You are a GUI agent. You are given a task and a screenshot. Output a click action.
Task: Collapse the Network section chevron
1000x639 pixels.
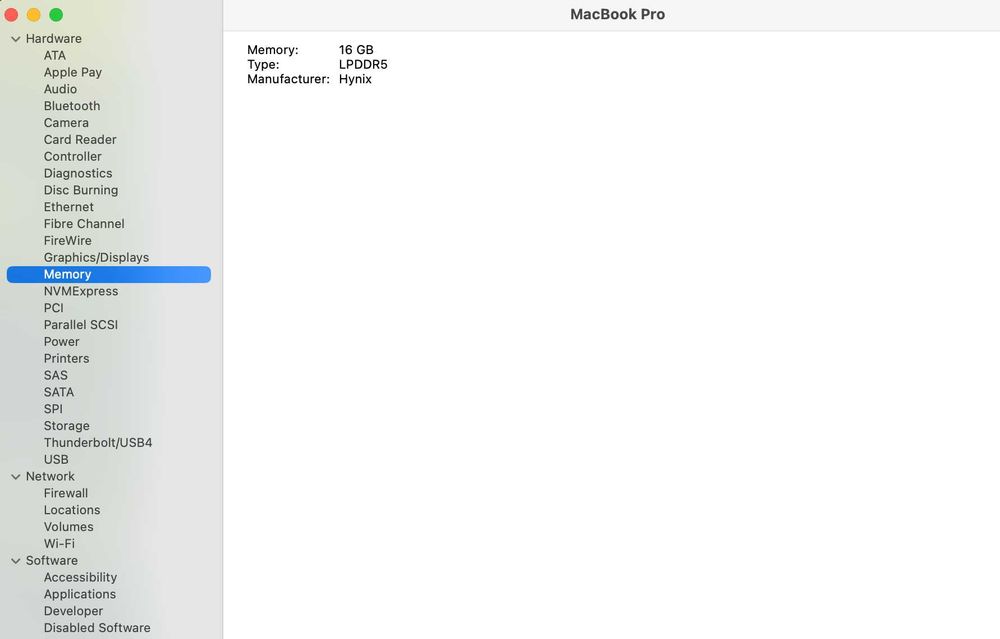[x=16, y=476]
